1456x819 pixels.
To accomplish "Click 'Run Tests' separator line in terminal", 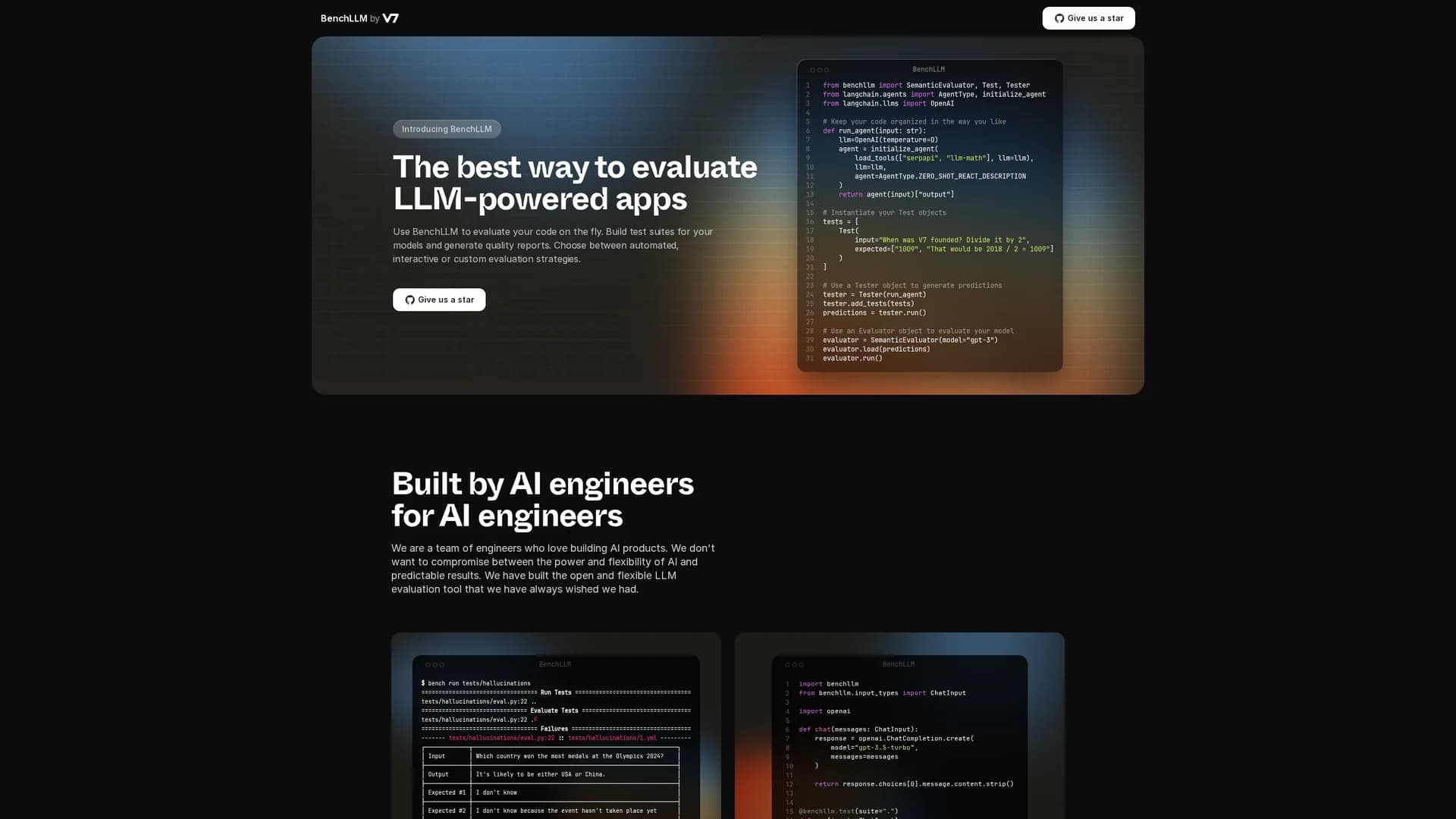I will pos(556,692).
